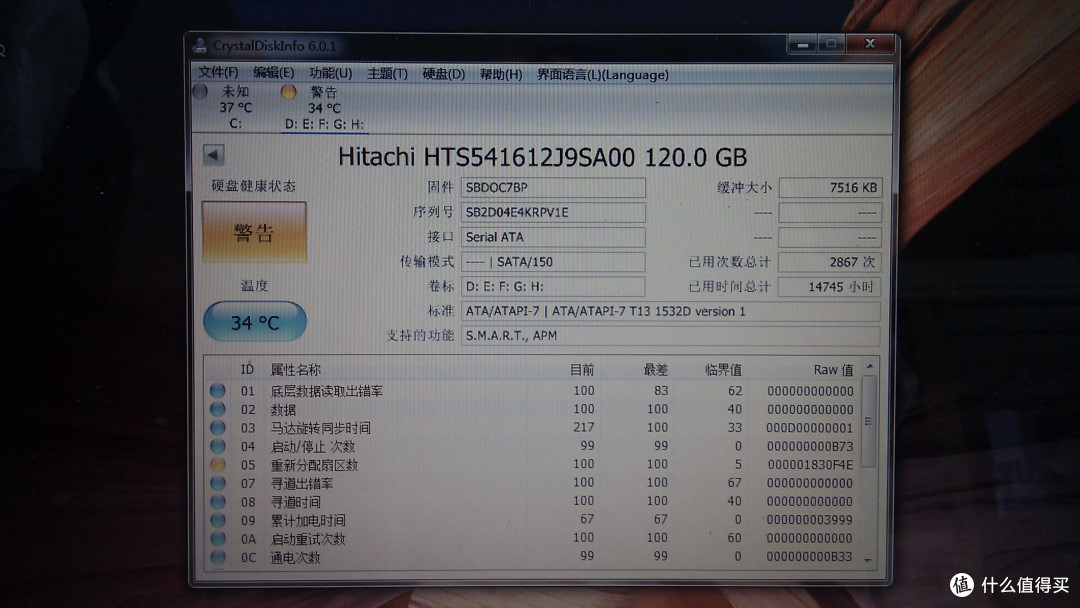The height and width of the screenshot is (608, 1080).
Task: Click status dot for attribute 02
Action: 218,409
